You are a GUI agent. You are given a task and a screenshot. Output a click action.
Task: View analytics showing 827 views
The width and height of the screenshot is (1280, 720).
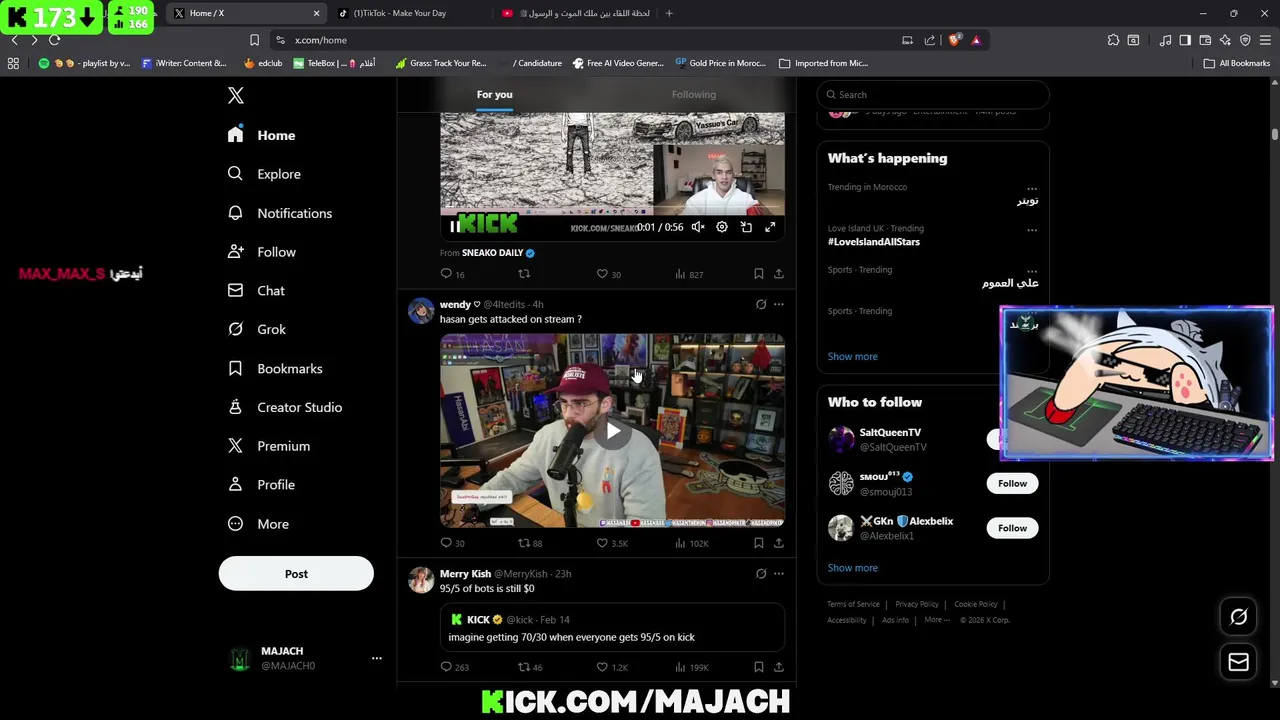coord(689,274)
